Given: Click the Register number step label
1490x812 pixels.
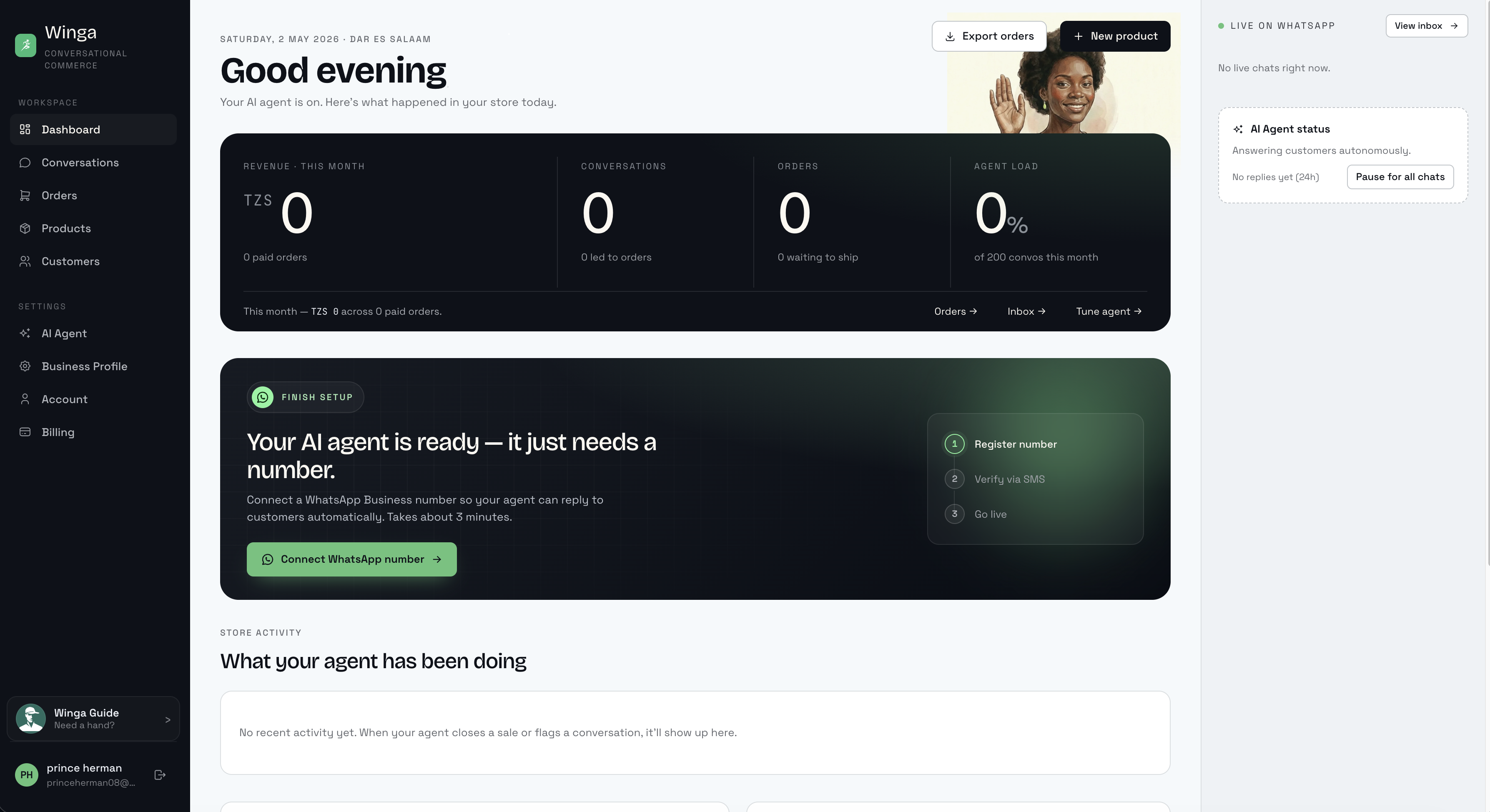Looking at the screenshot, I should point(1016,444).
